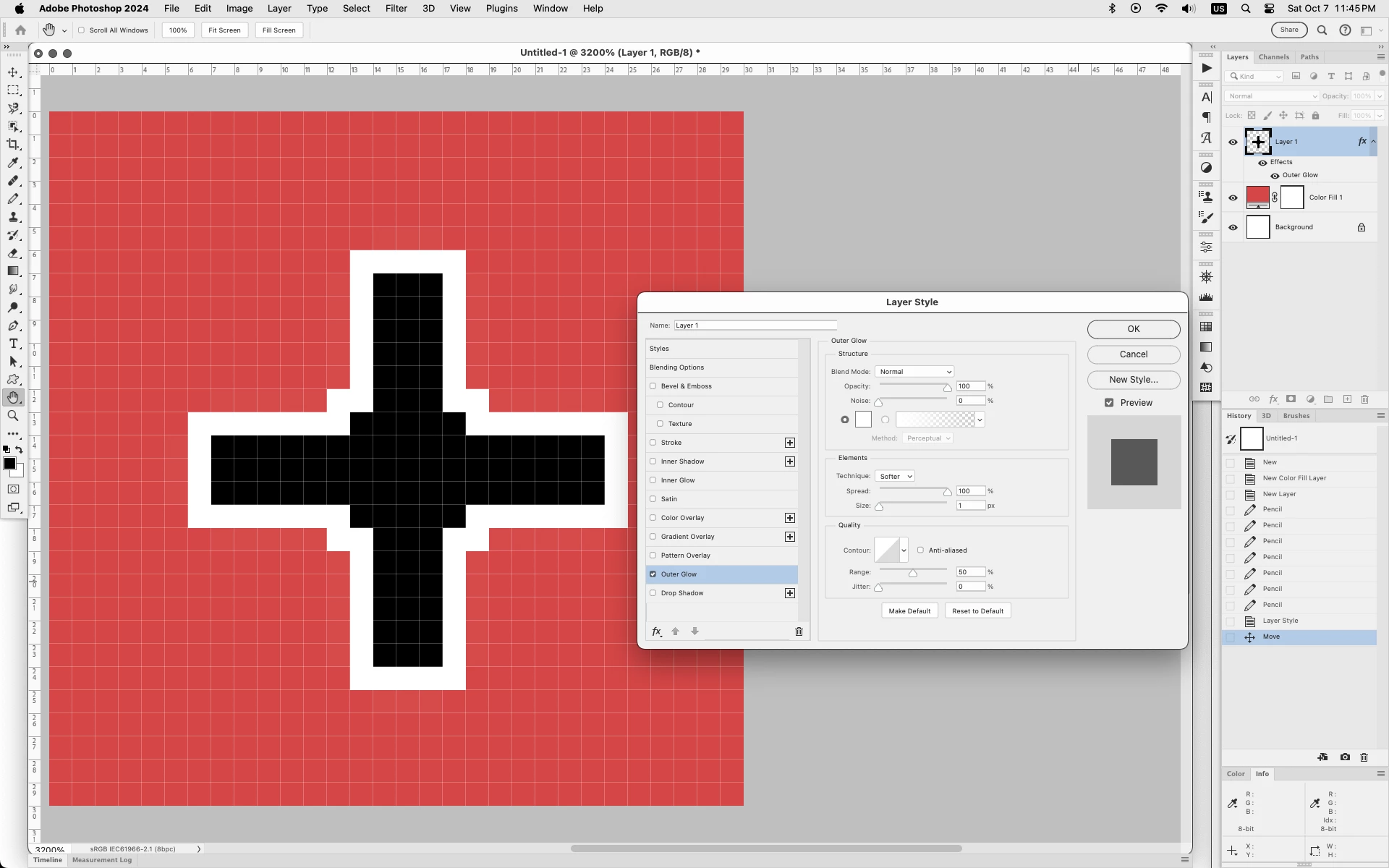This screenshot has height=868, width=1389.
Task: Toggle the Preview checkbox
Action: coord(1109,403)
